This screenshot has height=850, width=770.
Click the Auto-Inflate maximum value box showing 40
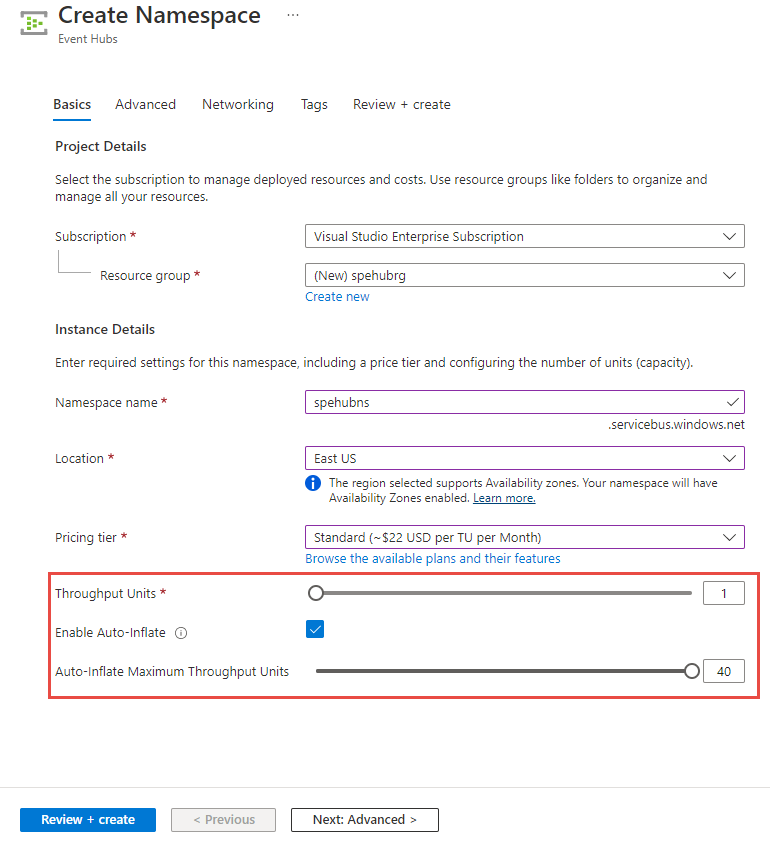tap(724, 670)
